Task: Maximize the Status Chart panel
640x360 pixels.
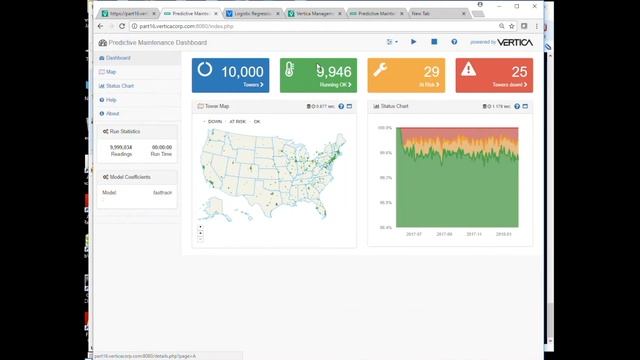Action: [x=525, y=106]
